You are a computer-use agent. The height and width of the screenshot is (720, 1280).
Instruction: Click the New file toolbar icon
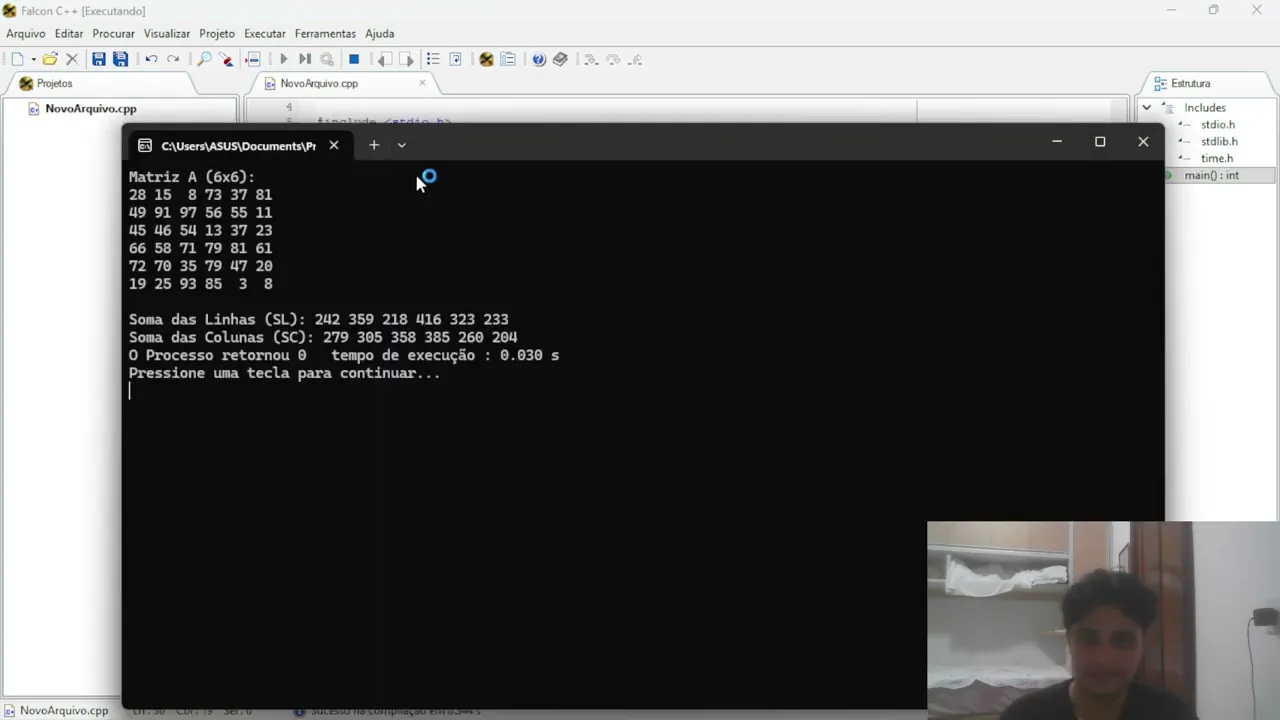click(17, 59)
